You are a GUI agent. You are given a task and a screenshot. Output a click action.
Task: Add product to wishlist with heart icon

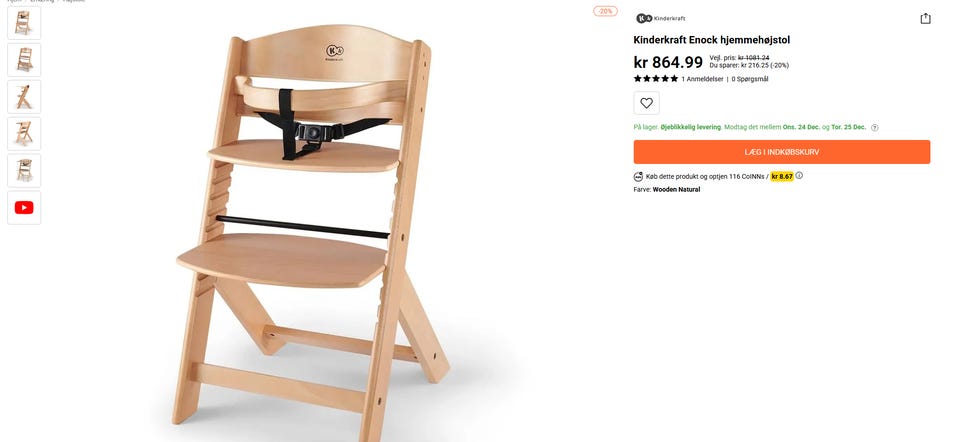[x=647, y=103]
